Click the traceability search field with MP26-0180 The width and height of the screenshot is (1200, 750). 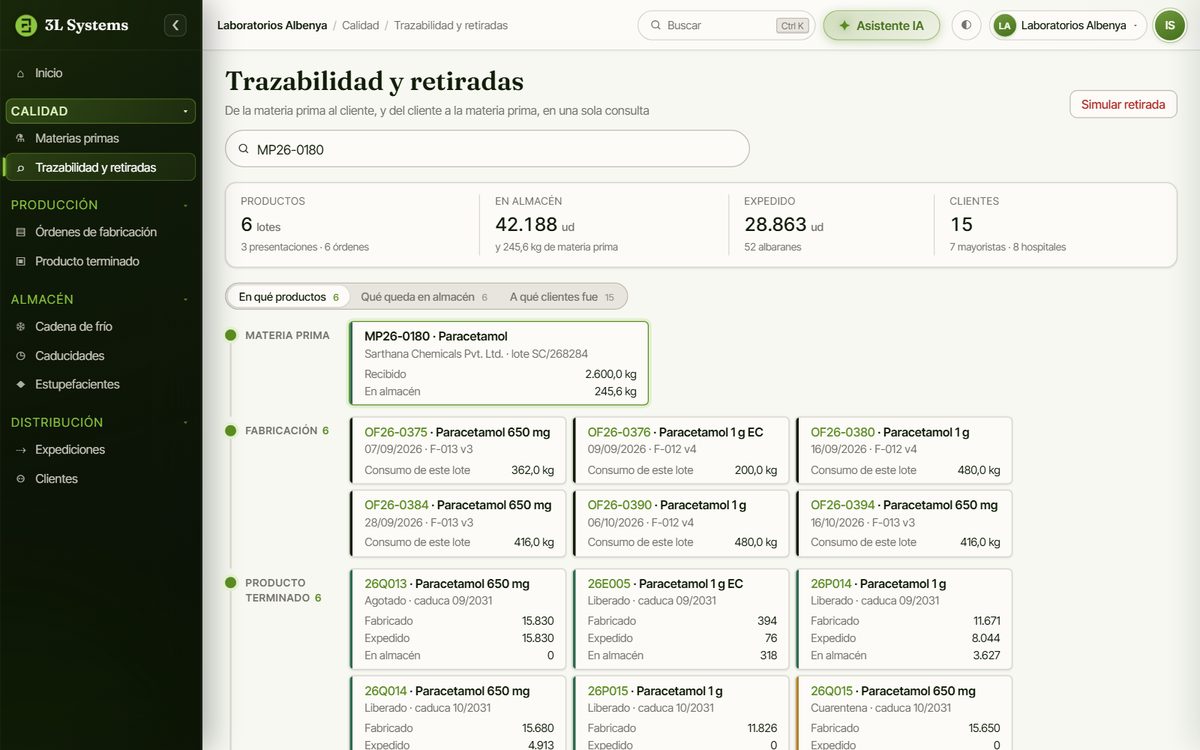pyautogui.click(x=487, y=149)
